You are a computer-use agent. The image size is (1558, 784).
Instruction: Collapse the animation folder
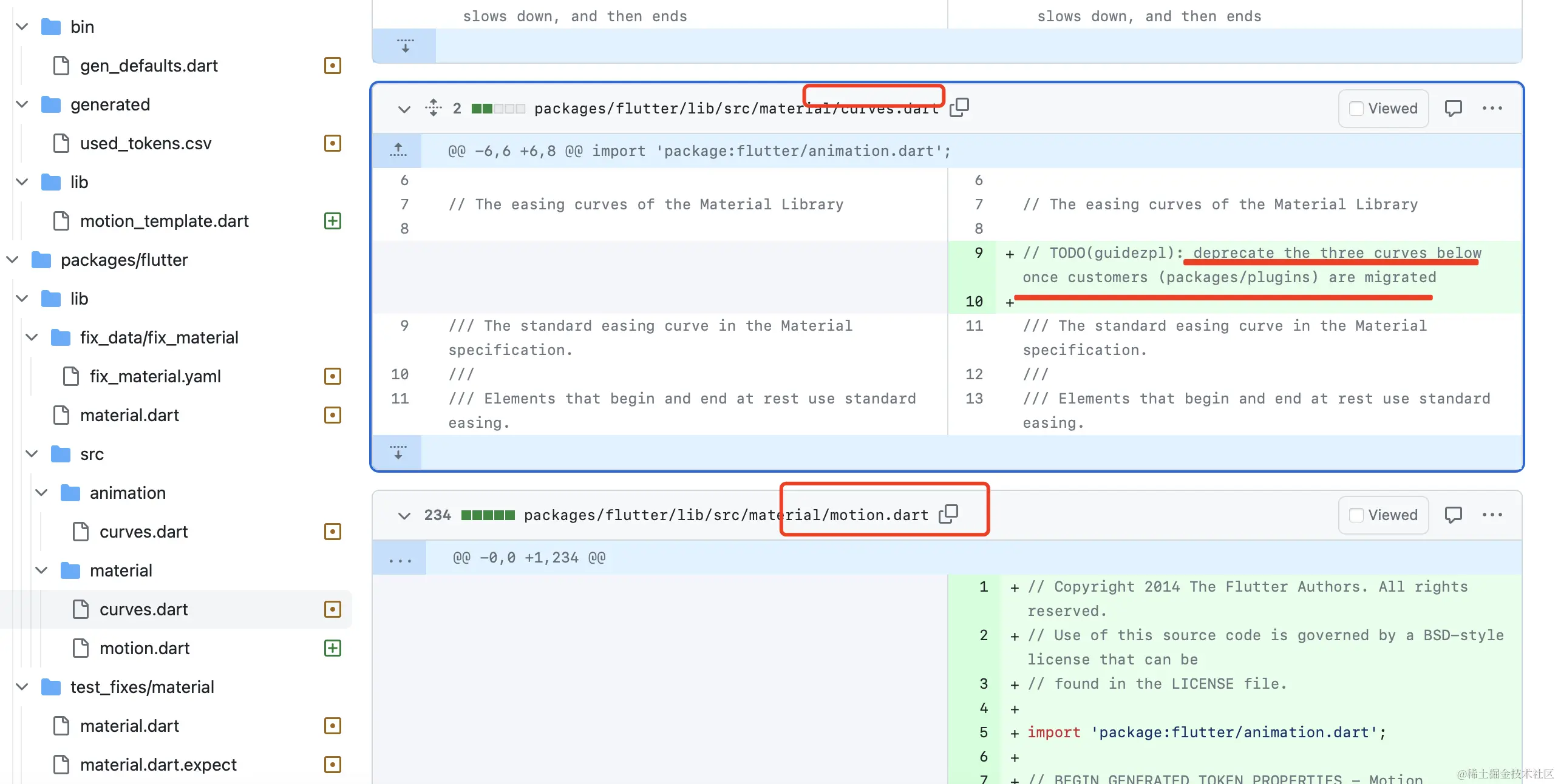[41, 493]
